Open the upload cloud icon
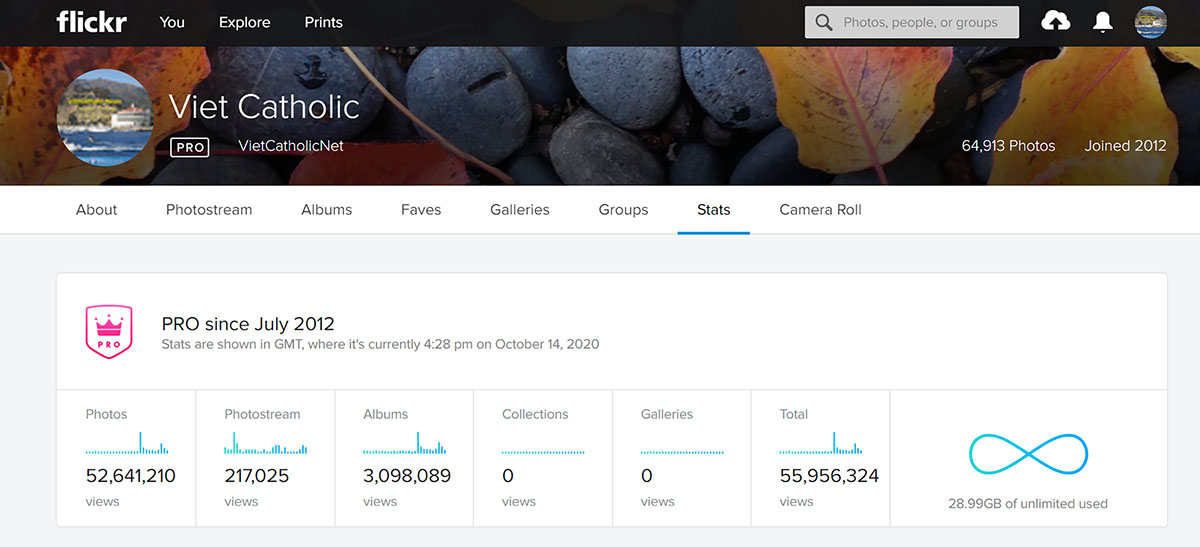 [1055, 21]
